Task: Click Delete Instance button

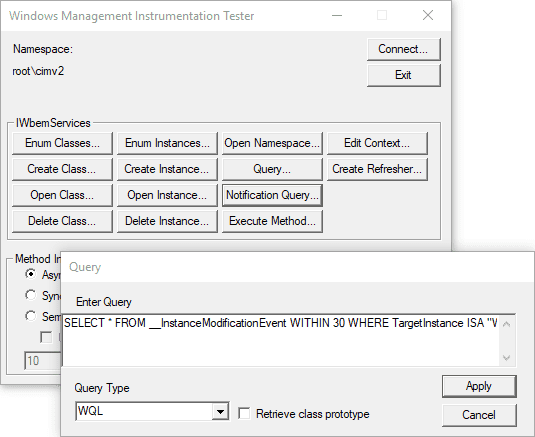Action: [x=167, y=221]
